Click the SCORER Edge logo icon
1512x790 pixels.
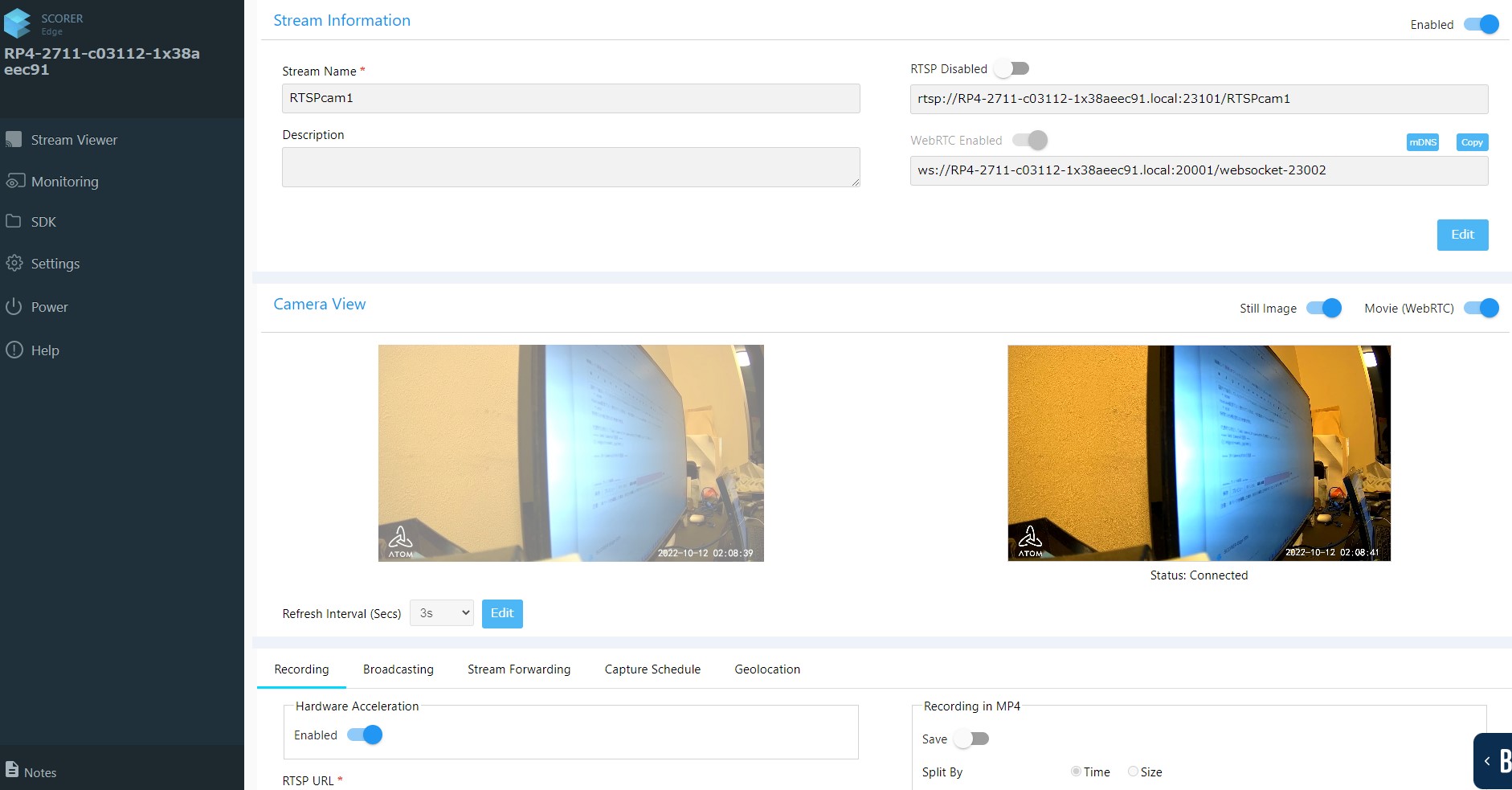tap(18, 24)
